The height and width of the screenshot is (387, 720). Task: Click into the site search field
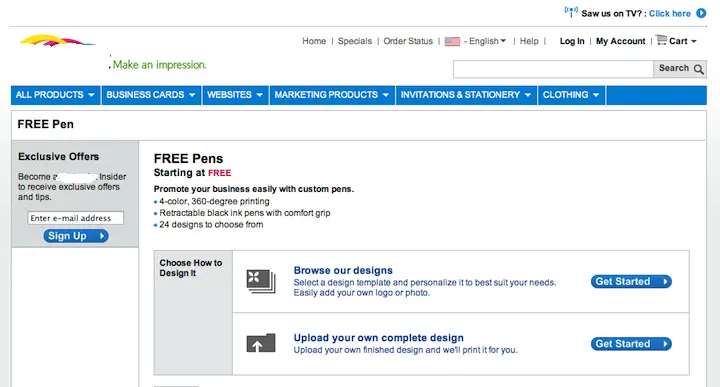(x=553, y=69)
